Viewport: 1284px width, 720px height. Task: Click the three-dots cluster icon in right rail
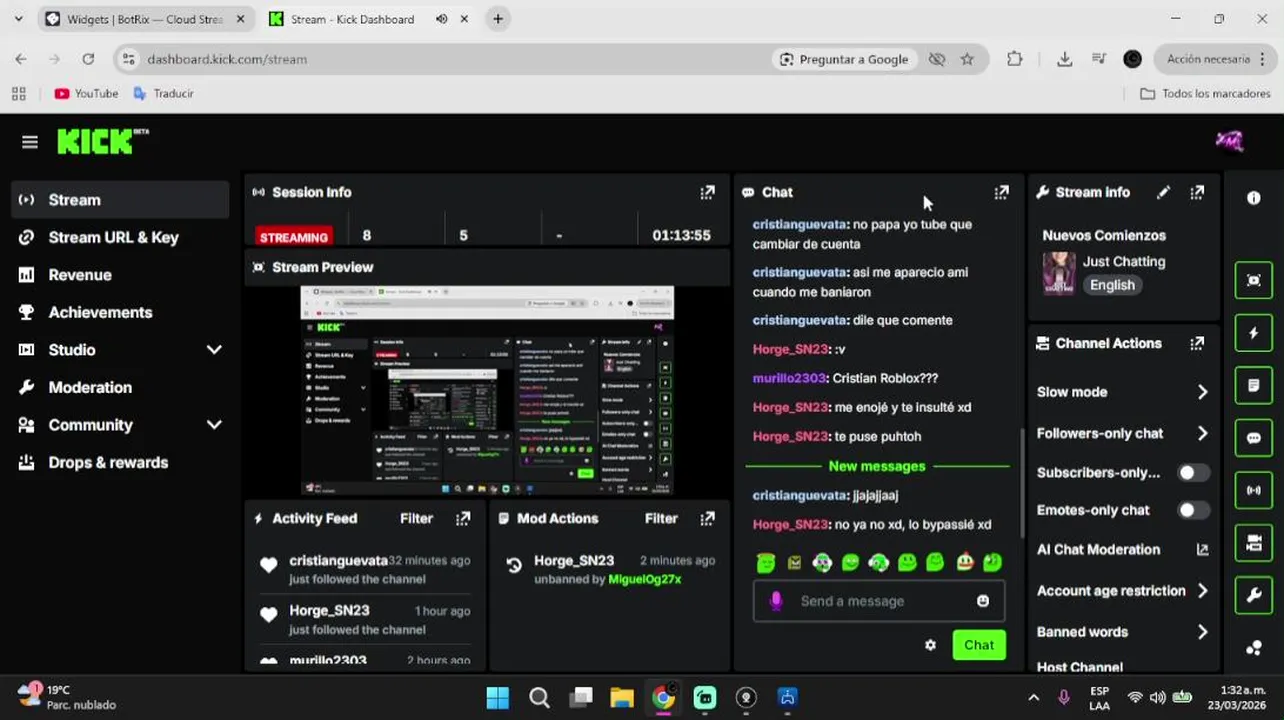click(x=1253, y=648)
